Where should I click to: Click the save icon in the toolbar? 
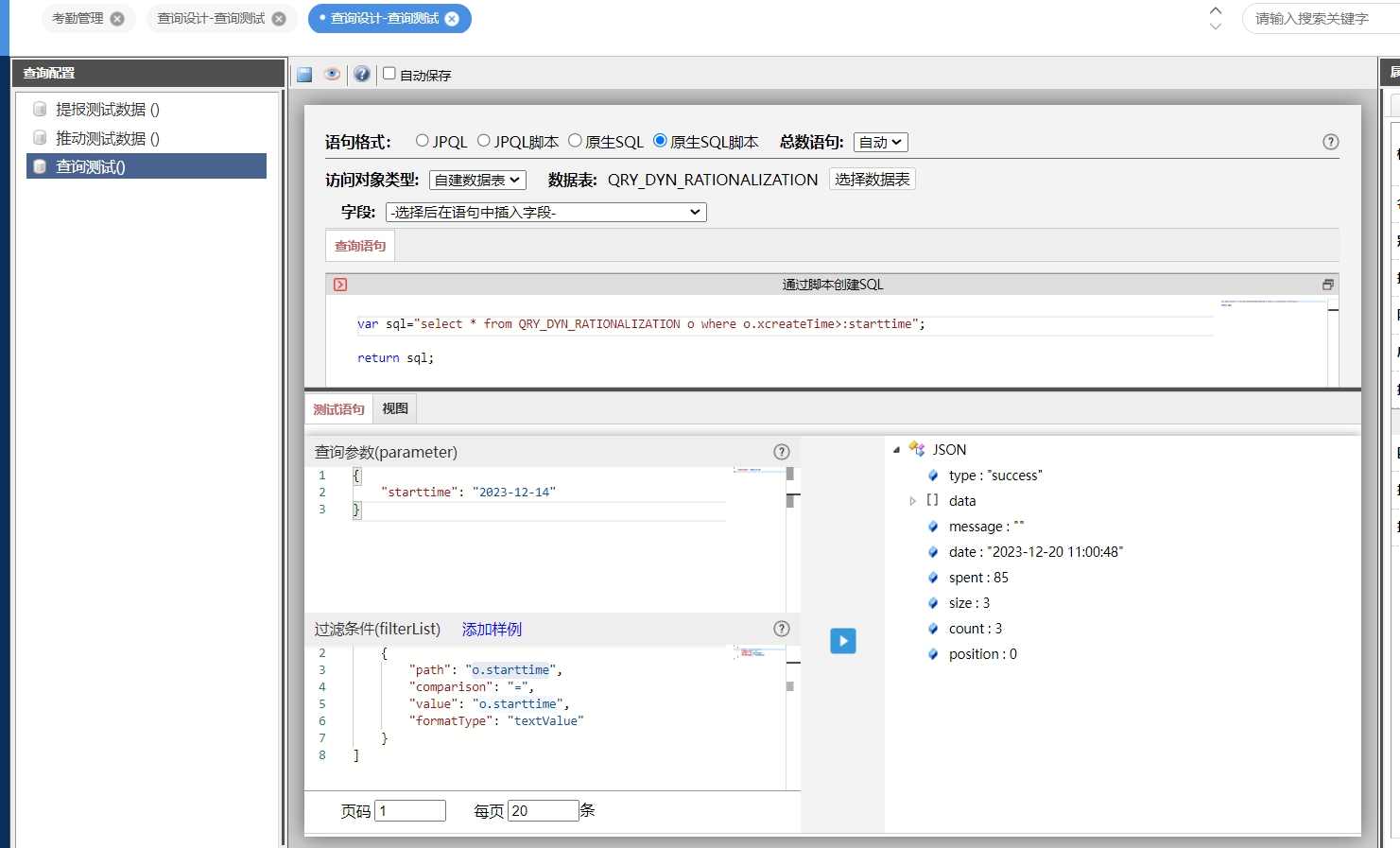click(304, 75)
